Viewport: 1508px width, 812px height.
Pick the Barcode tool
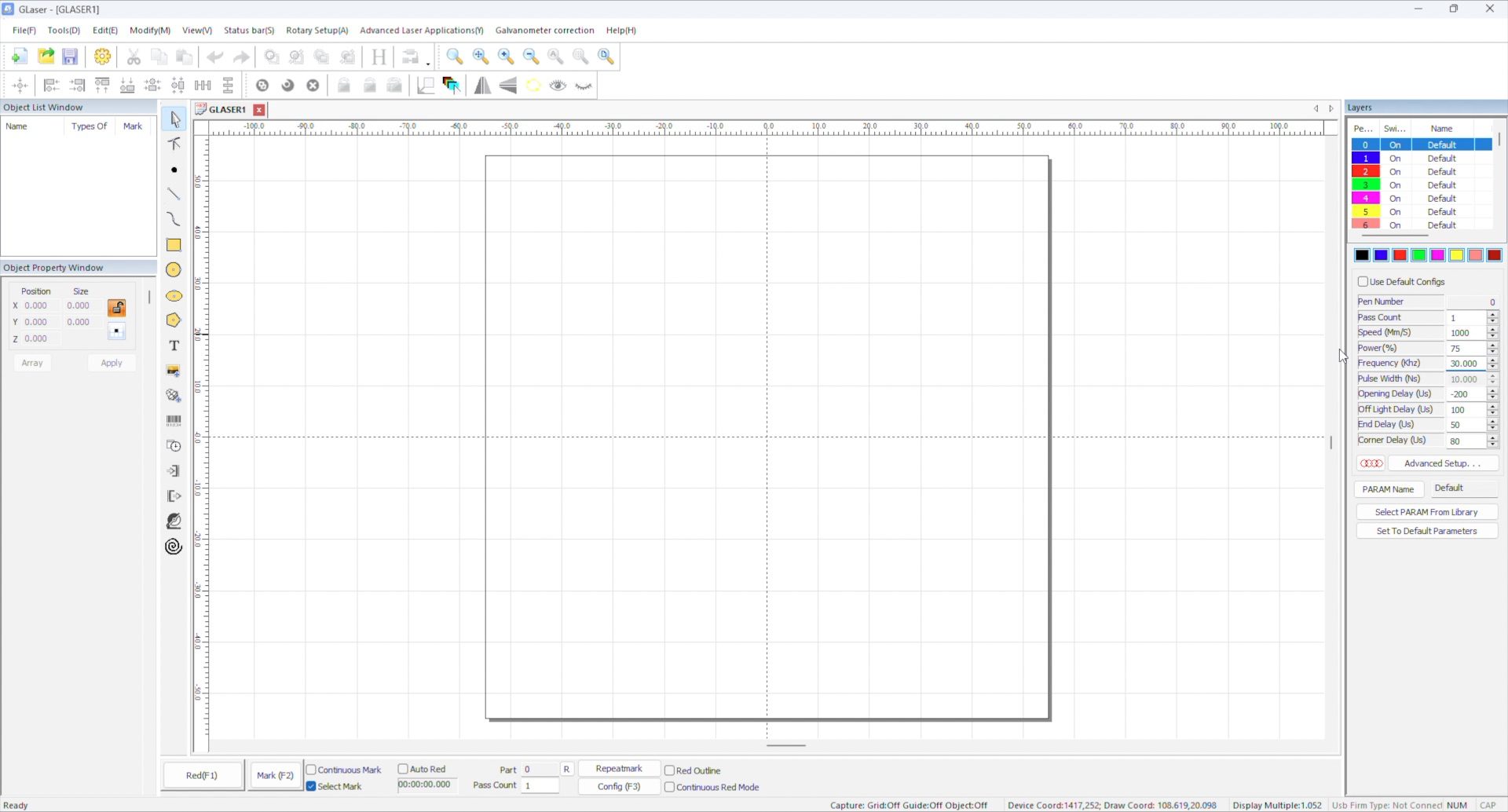174,421
